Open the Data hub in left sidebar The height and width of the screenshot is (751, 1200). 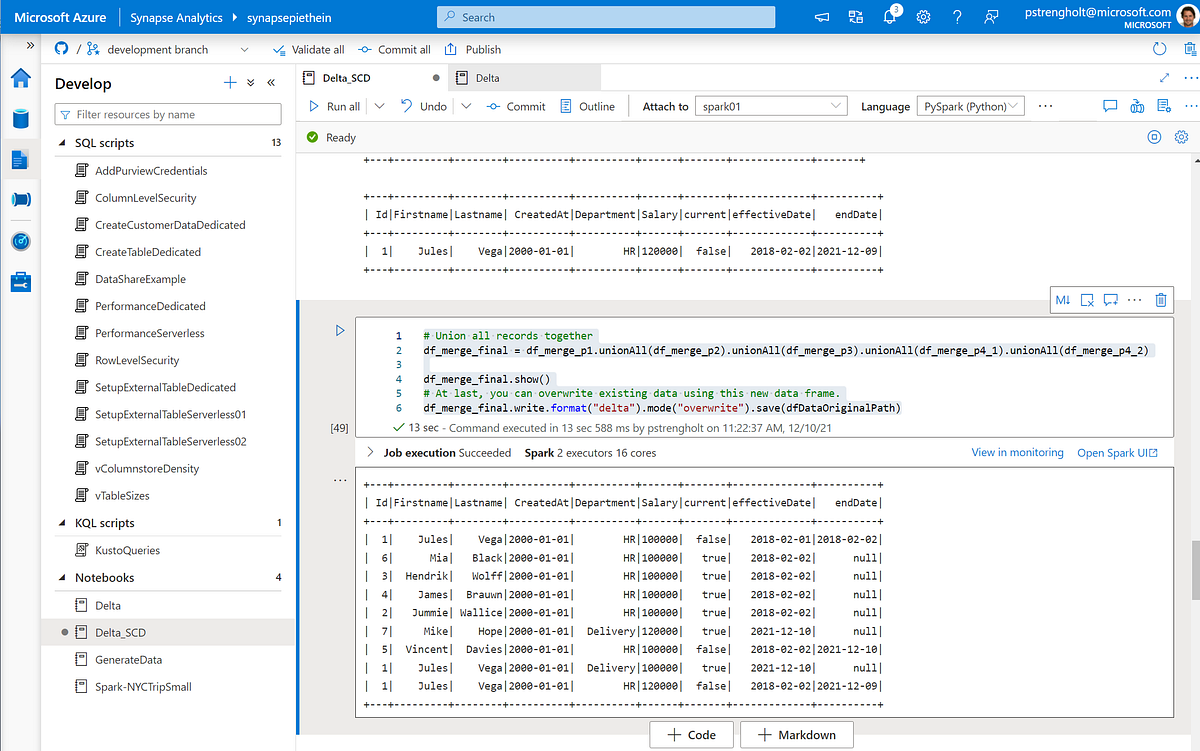[x=20, y=119]
